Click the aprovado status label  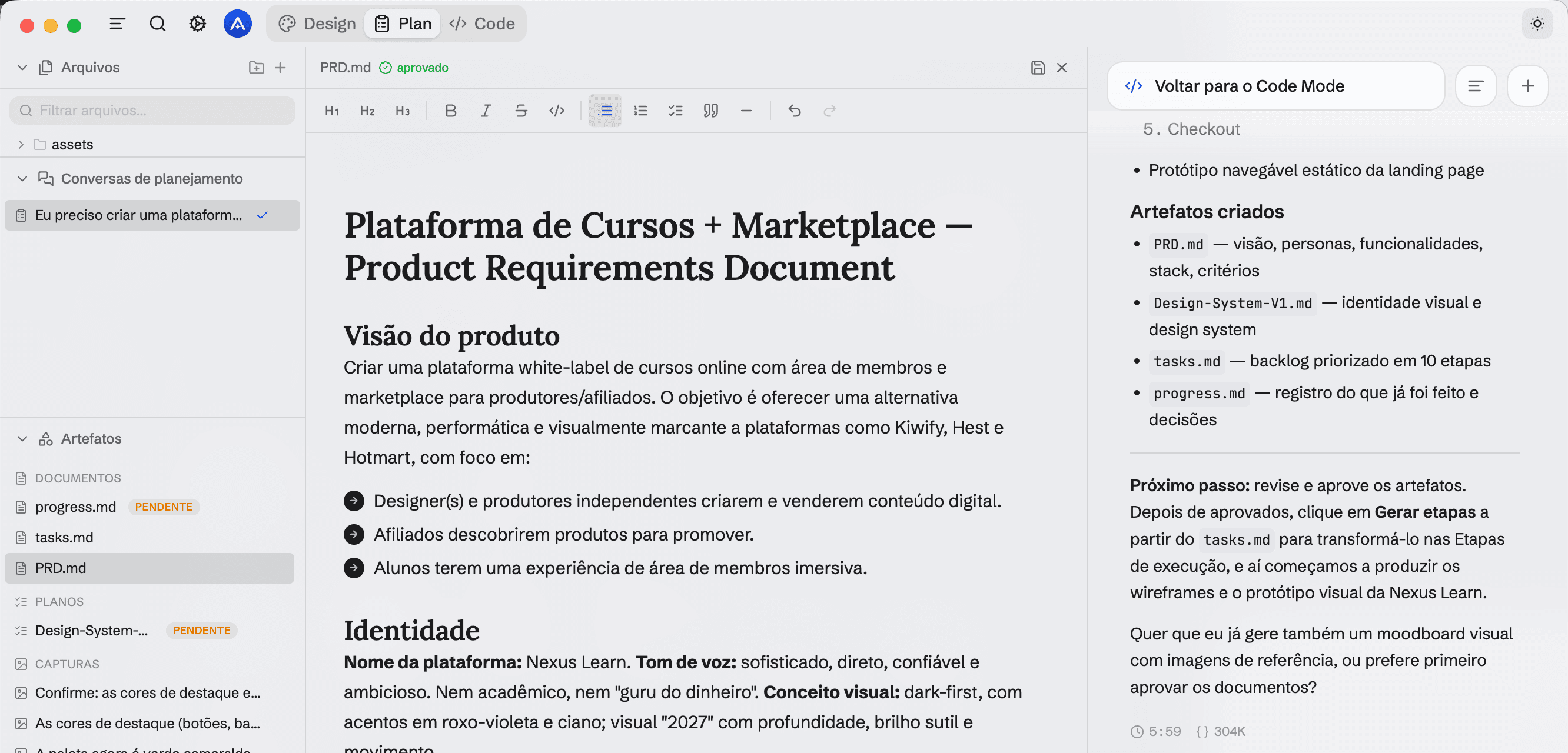tap(413, 68)
